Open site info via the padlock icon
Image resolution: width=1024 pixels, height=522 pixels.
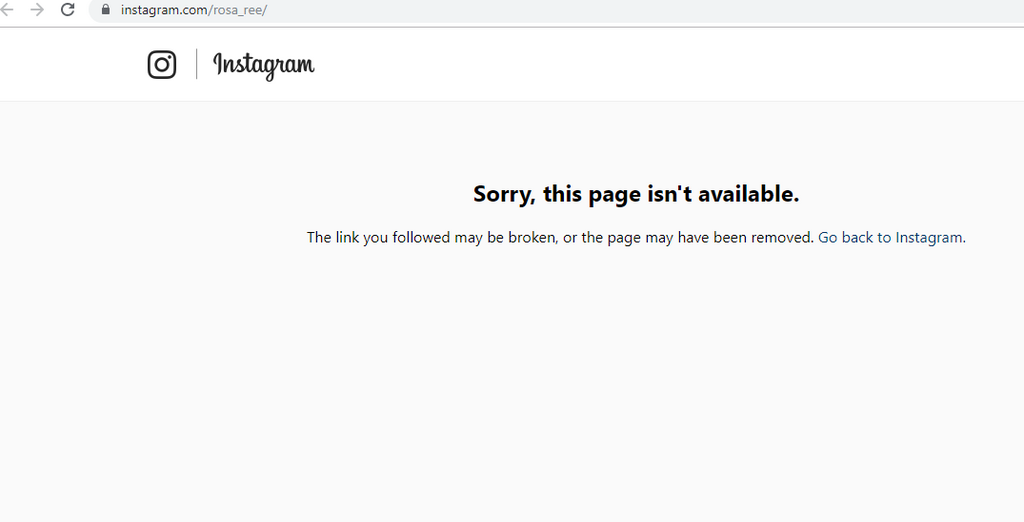click(x=106, y=10)
